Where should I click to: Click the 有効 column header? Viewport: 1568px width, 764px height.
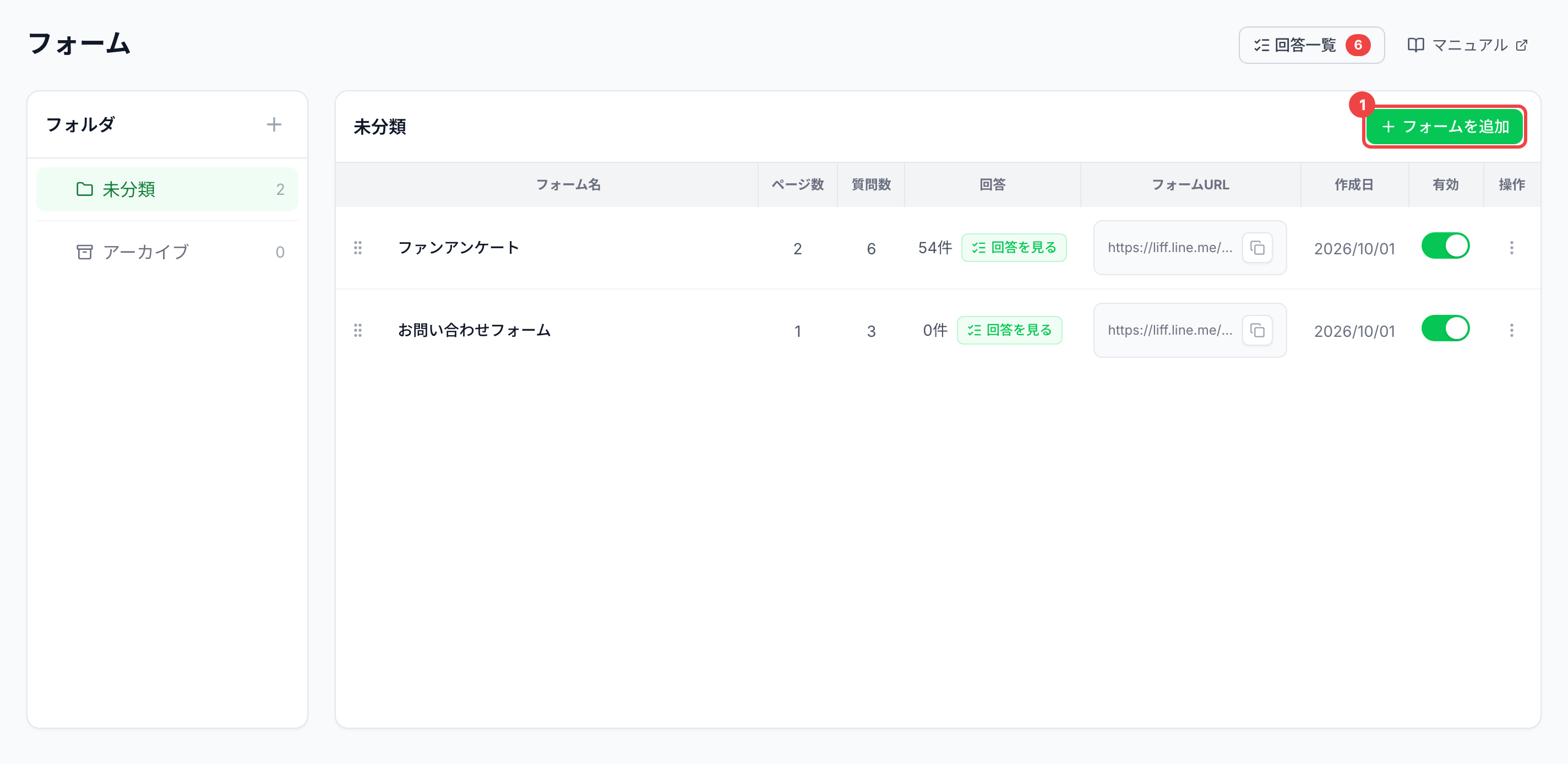tap(1446, 184)
